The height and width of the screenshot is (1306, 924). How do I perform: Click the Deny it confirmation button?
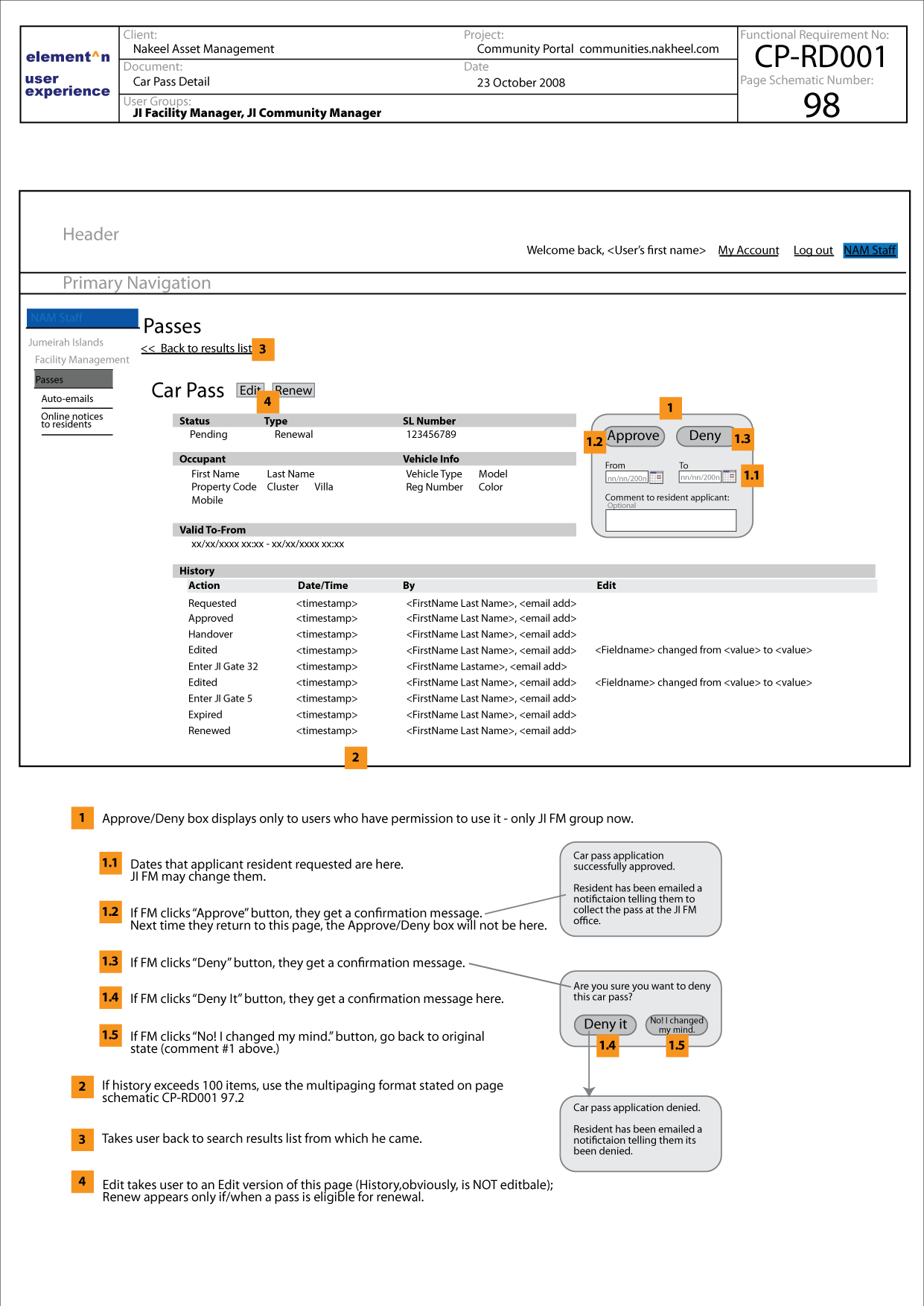pyautogui.click(x=605, y=1025)
